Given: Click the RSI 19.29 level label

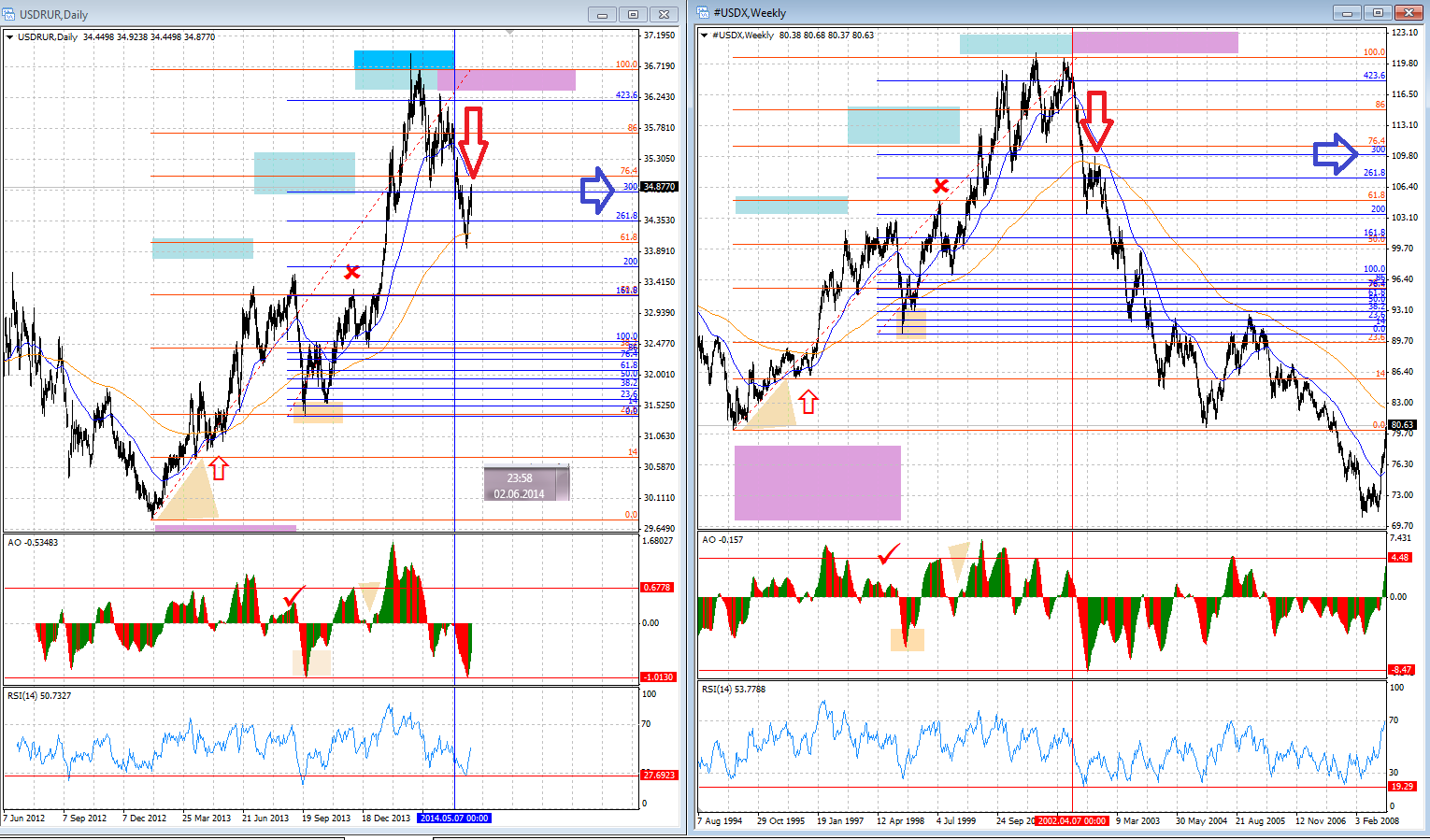Looking at the screenshot, I should (1402, 787).
